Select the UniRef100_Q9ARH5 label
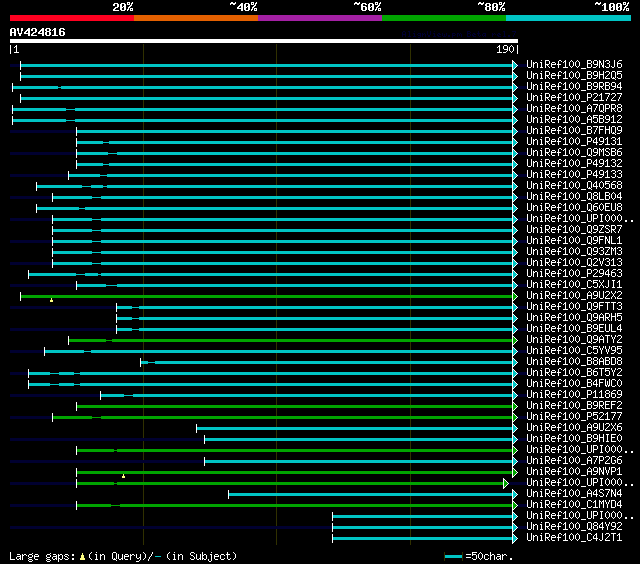The image size is (640, 564). pyautogui.click(x=574, y=318)
